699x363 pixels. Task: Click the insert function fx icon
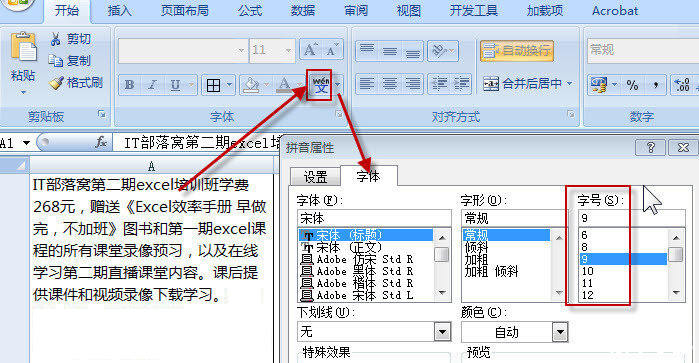pos(101,142)
